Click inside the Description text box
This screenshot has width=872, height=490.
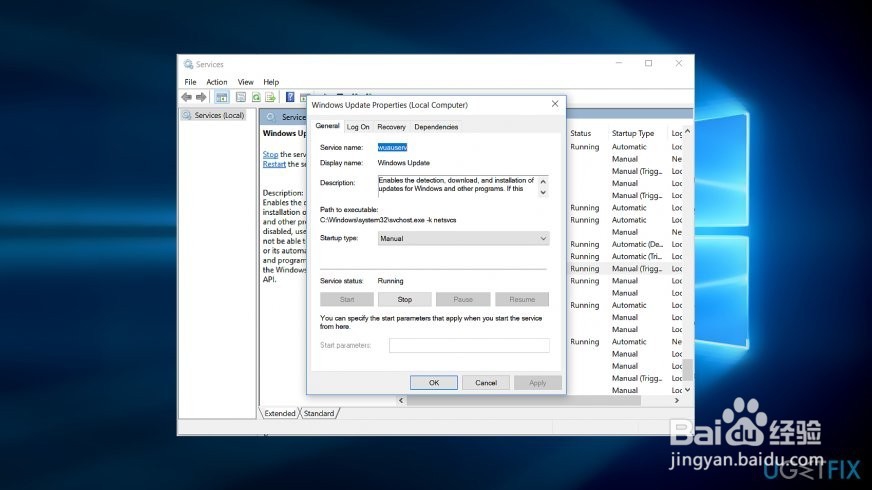[x=458, y=186]
